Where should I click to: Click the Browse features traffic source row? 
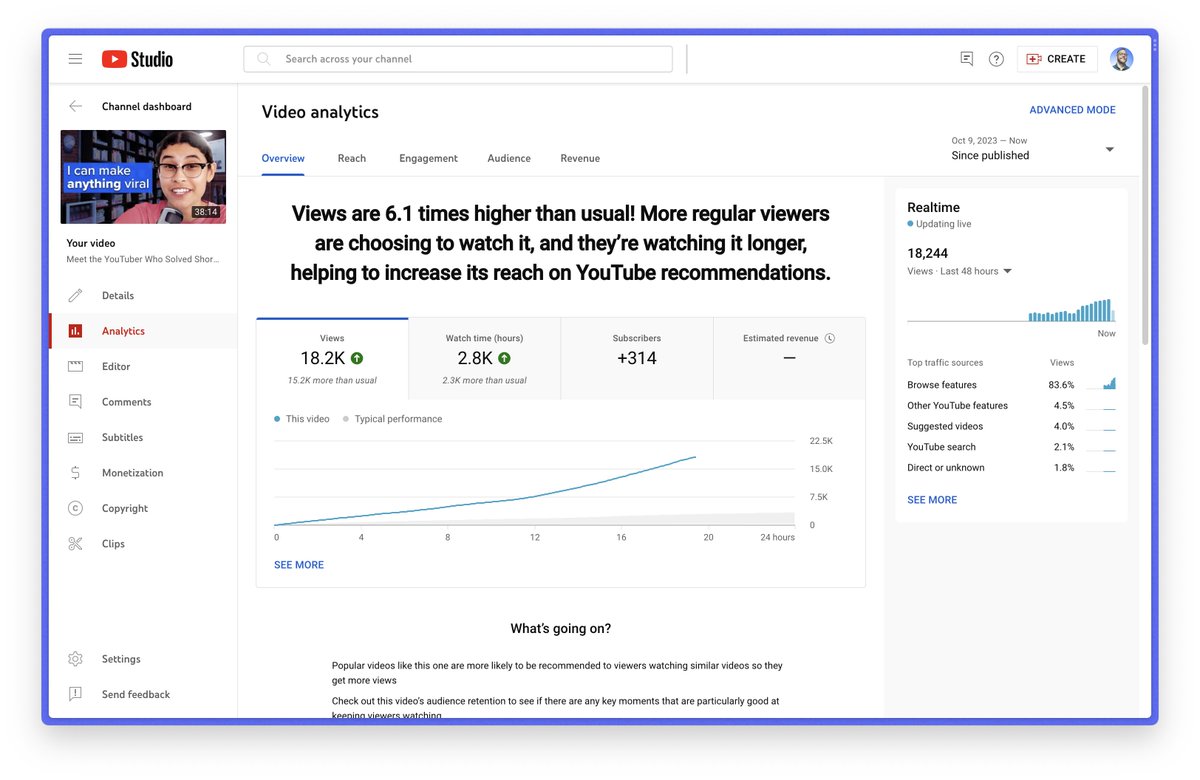pyautogui.click(x=1011, y=385)
